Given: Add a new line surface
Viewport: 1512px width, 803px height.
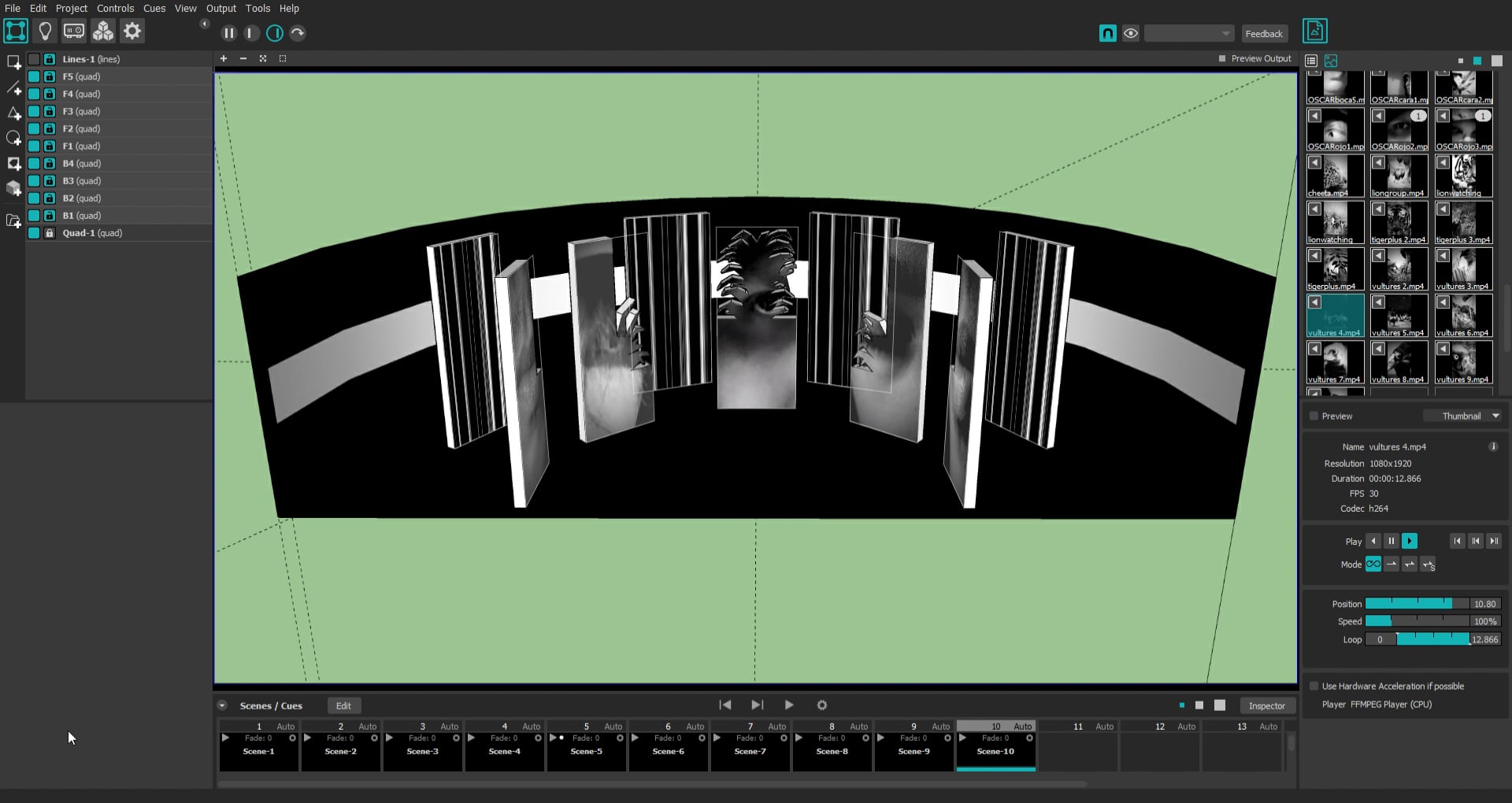Looking at the screenshot, I should (x=13, y=88).
